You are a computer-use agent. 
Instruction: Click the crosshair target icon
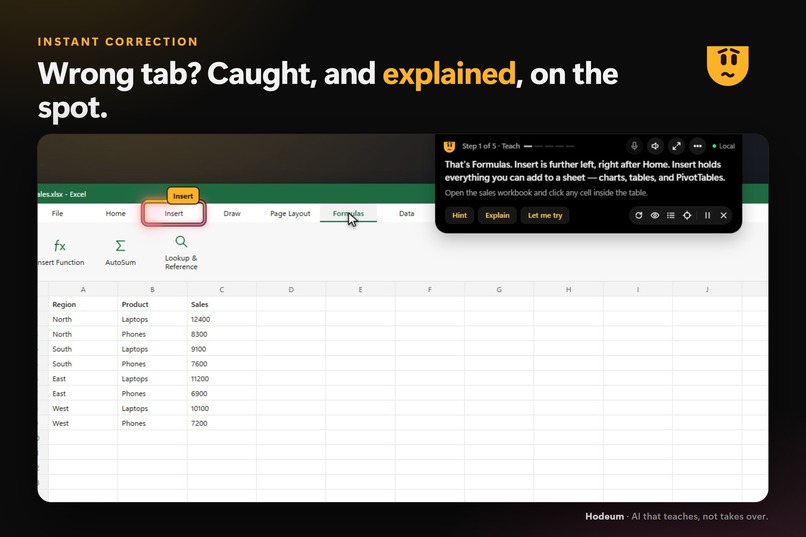(687, 215)
